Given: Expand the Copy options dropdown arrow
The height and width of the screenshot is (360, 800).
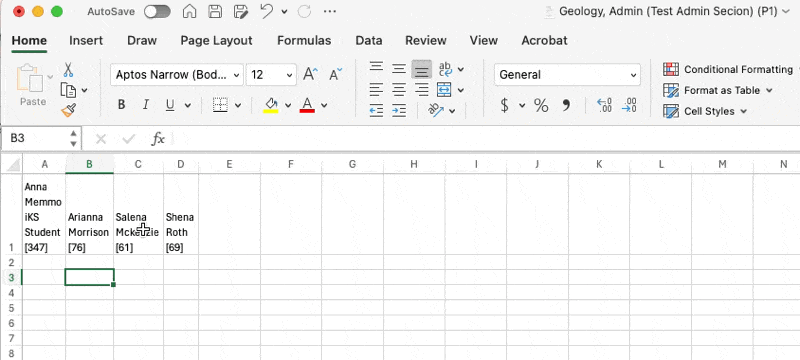Looking at the screenshot, I should pos(85,90).
